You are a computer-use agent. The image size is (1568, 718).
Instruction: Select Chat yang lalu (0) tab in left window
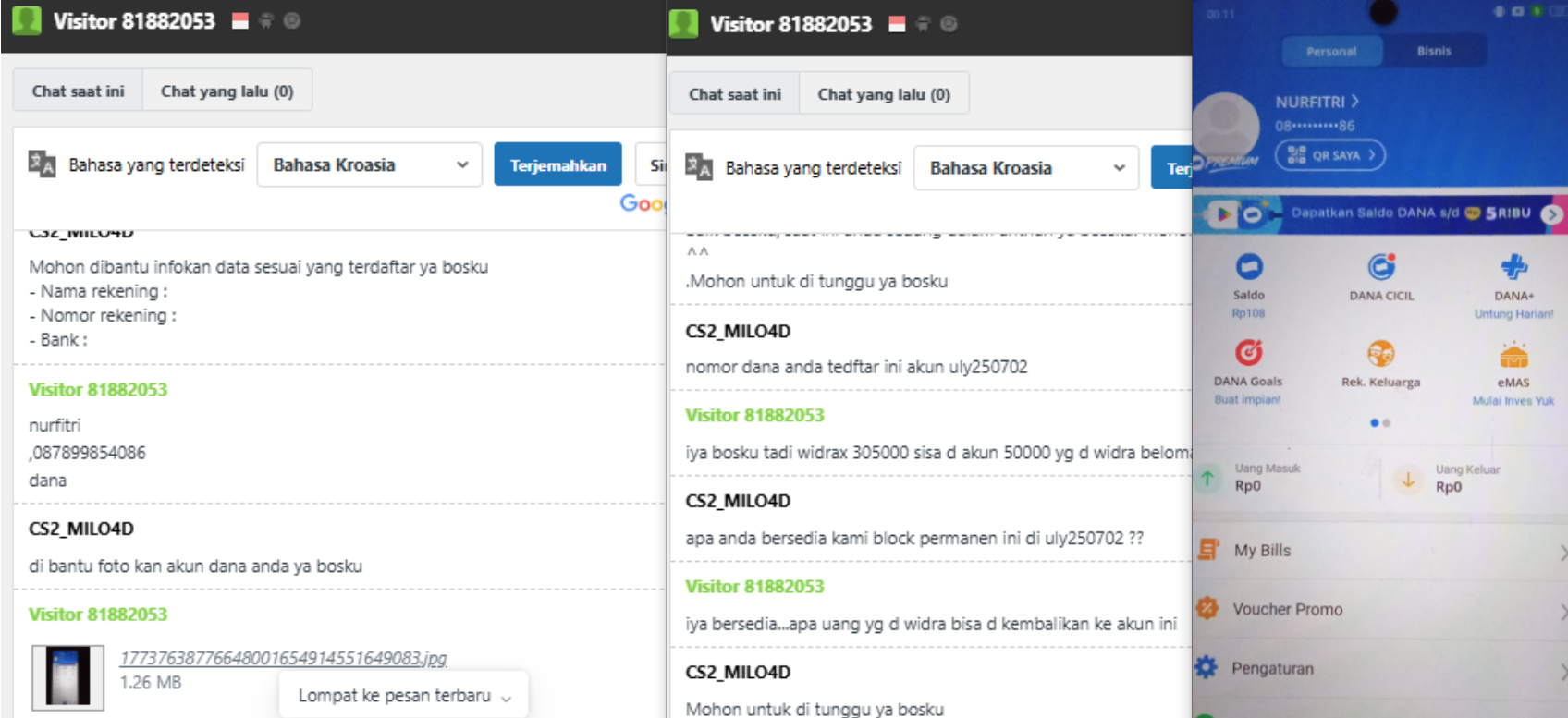click(227, 91)
